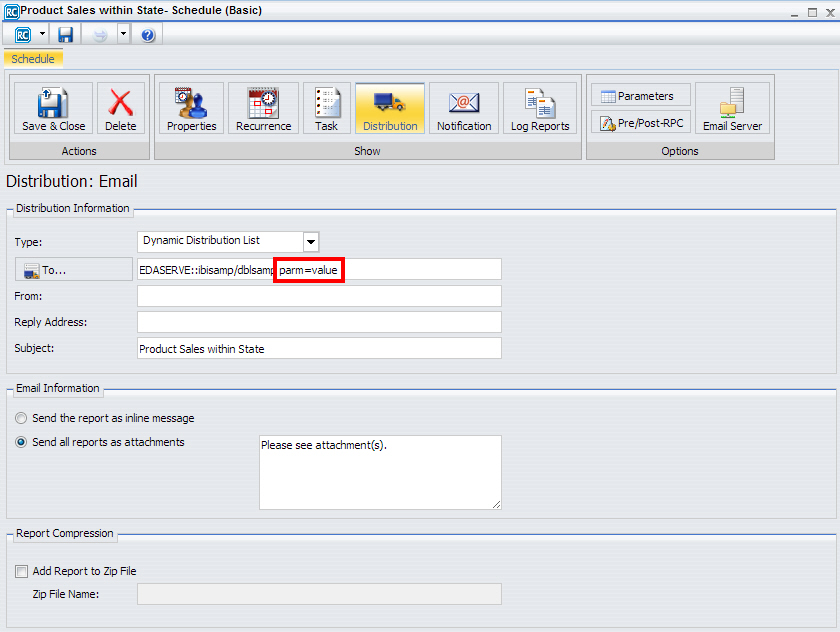
Task: Click the Pre/Post-RPC document icon
Action: tap(608, 124)
